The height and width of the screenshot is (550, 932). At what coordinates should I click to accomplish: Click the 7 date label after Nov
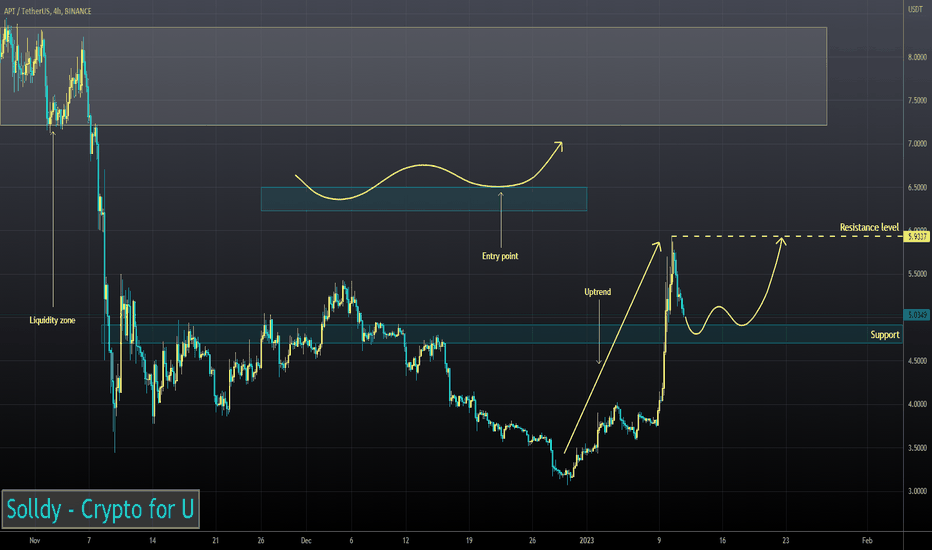(x=89, y=540)
